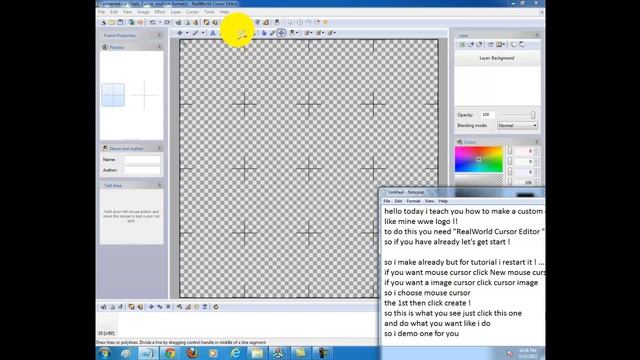Select the Color dropper tool
This screenshot has height=360, width=640.
coord(272,33)
